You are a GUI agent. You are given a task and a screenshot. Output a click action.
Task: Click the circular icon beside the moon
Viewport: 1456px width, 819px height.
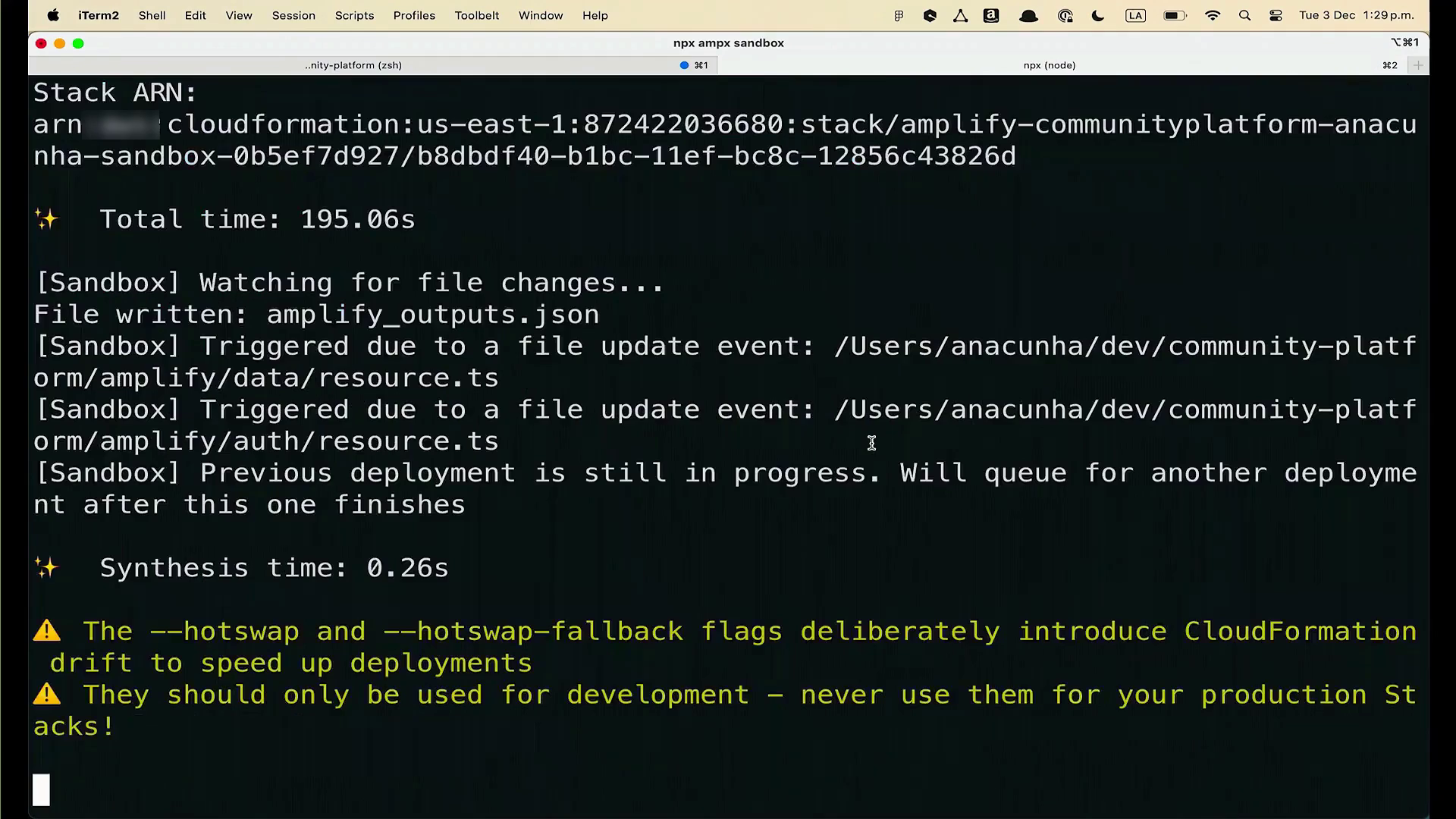click(1065, 15)
